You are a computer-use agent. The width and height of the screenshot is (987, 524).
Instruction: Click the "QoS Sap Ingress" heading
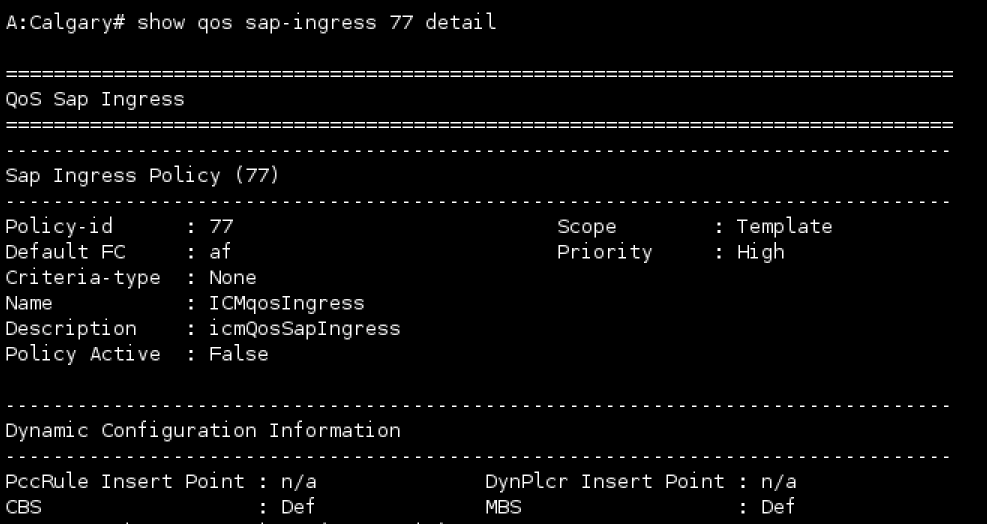point(94,98)
